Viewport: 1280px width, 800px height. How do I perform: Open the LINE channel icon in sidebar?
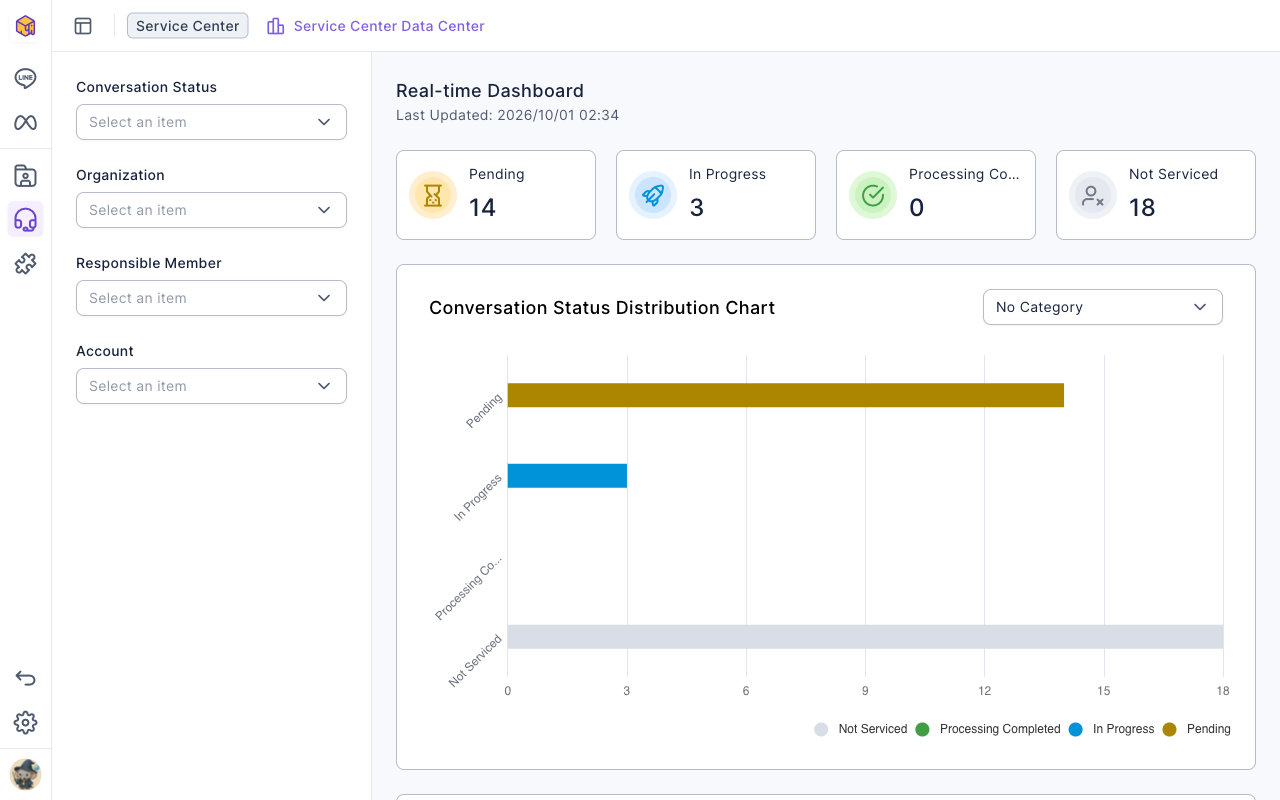(26, 78)
